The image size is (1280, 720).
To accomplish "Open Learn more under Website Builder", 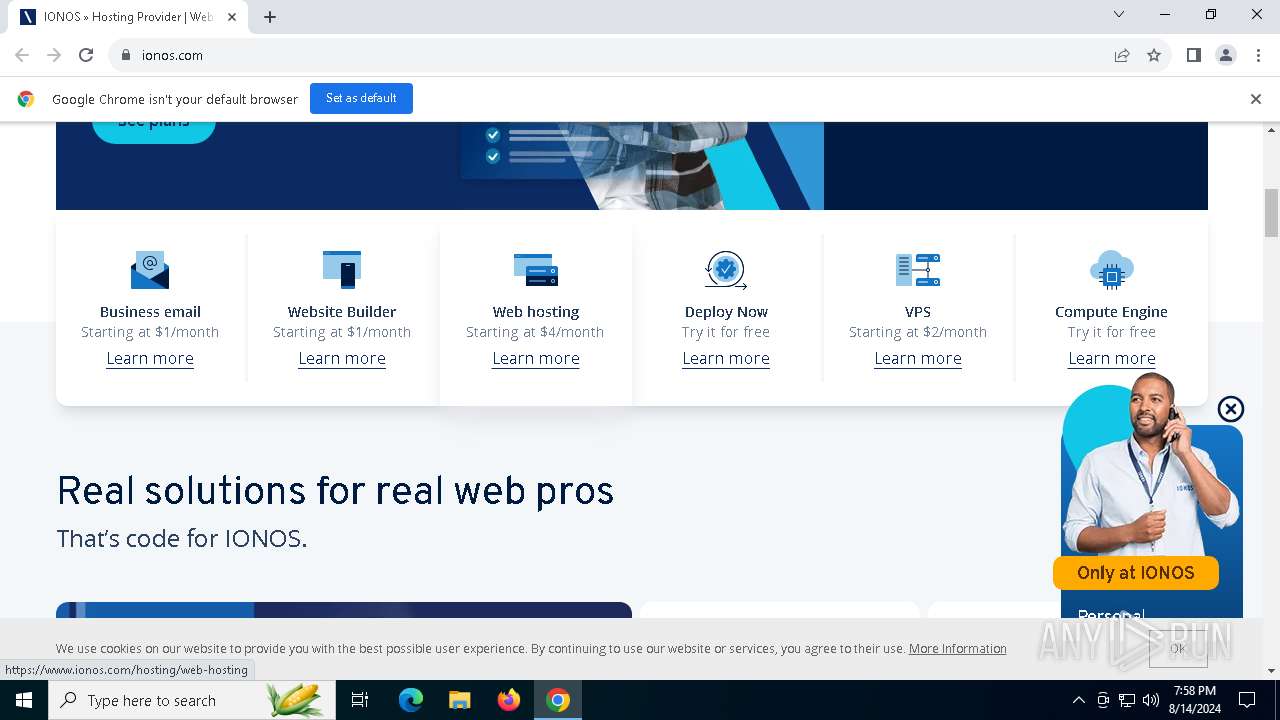I will (x=342, y=358).
